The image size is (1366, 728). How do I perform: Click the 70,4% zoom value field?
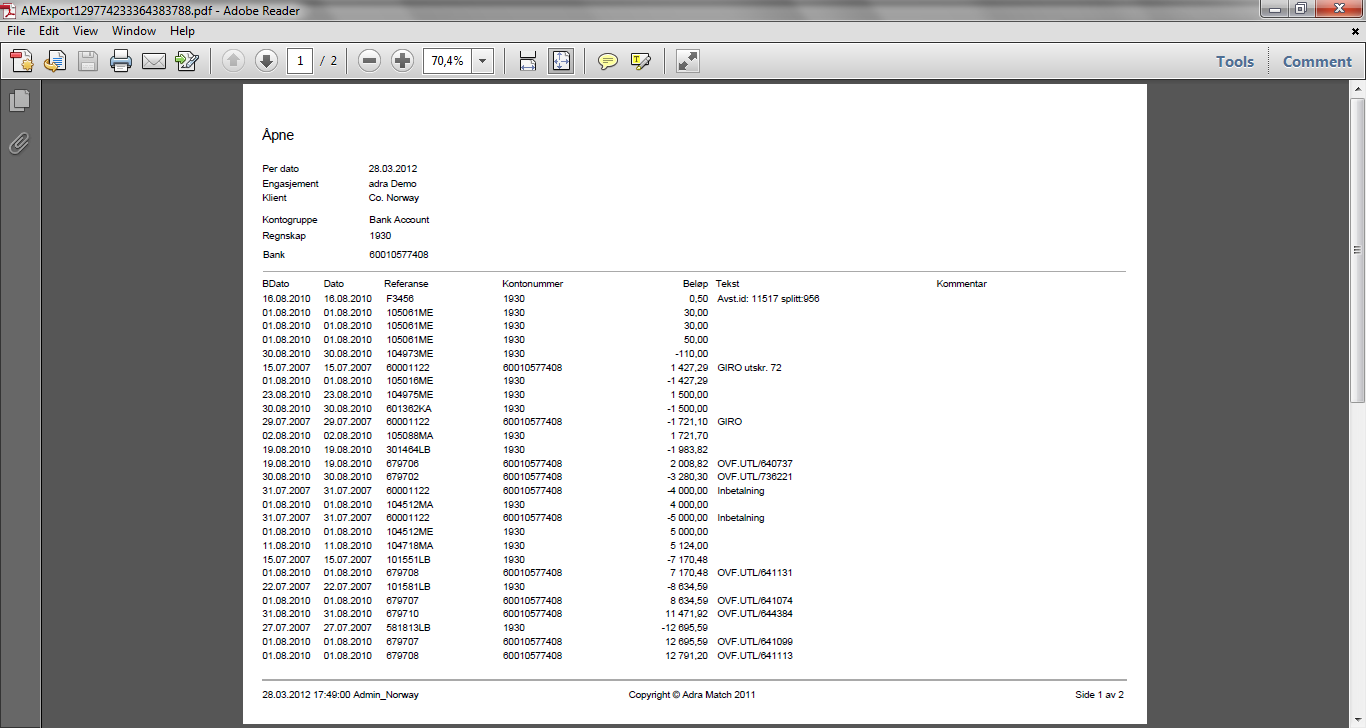tap(447, 61)
